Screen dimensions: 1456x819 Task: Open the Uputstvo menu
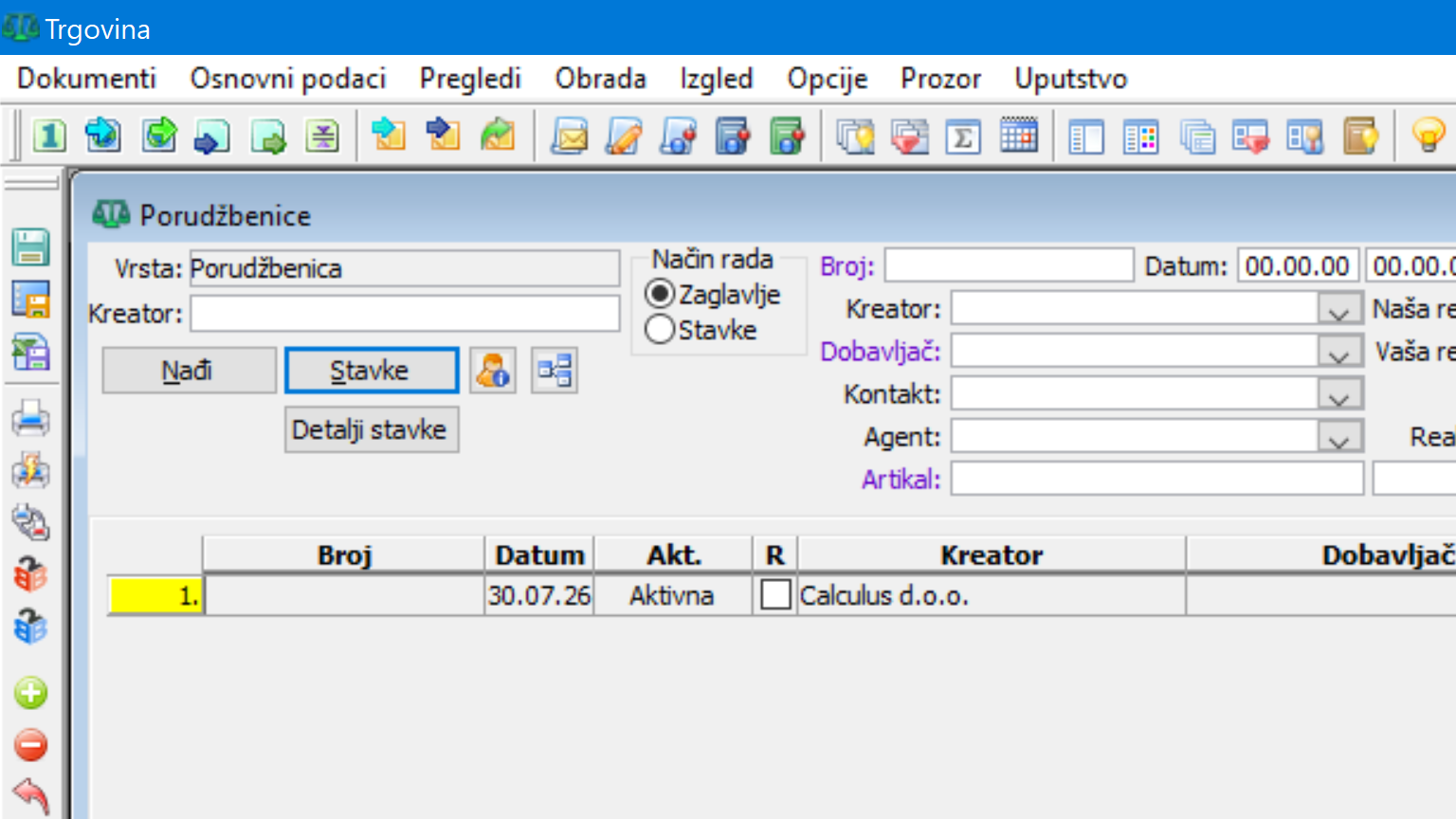(1071, 79)
